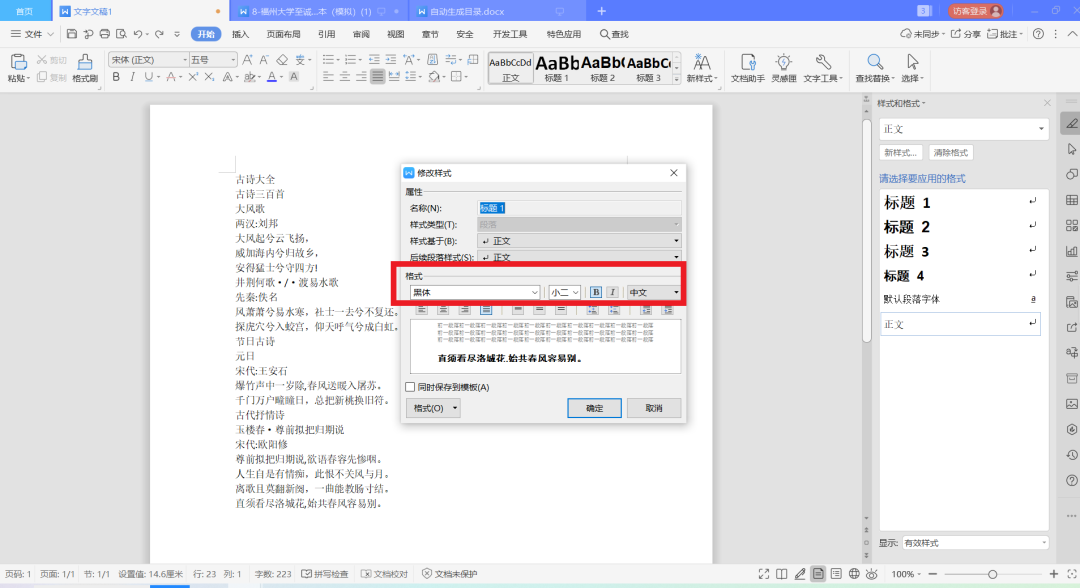The image size is (1080, 588).
Task: Click the zoom slider handle in the status bar
Action: [x=993, y=574]
